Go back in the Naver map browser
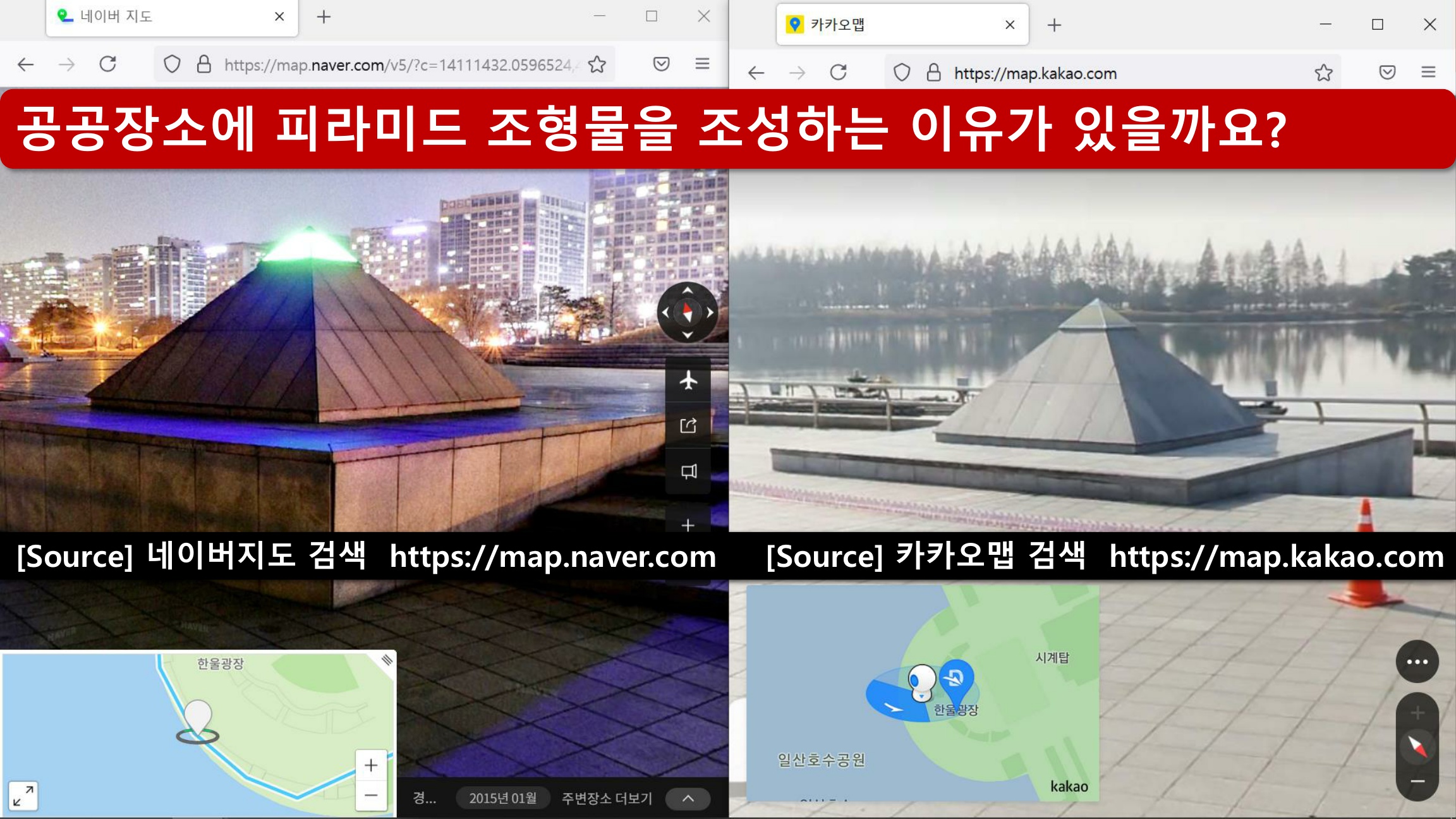This screenshot has height=819, width=1456. pyautogui.click(x=26, y=64)
